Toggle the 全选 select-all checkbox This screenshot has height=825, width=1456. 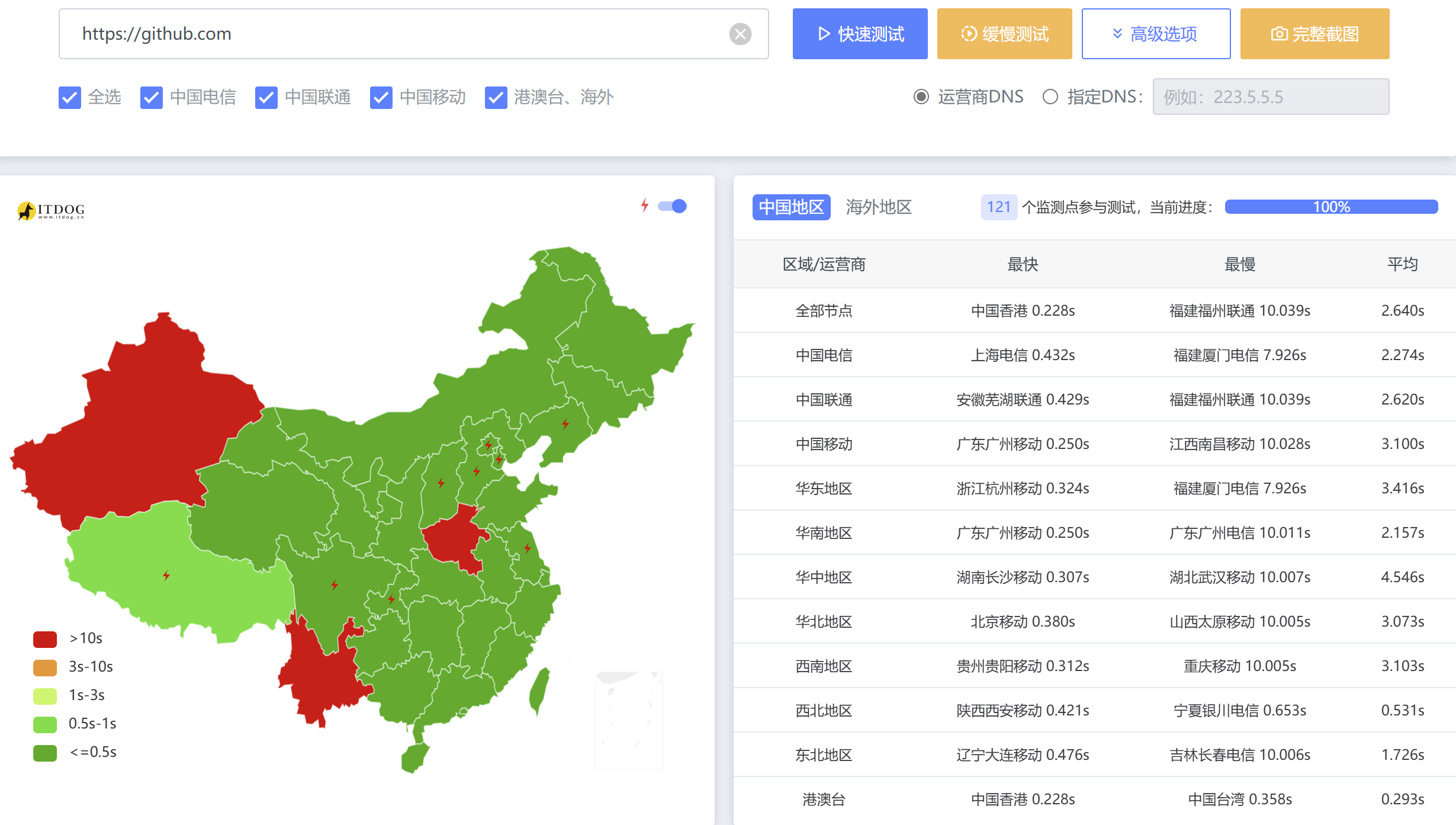click(x=70, y=97)
